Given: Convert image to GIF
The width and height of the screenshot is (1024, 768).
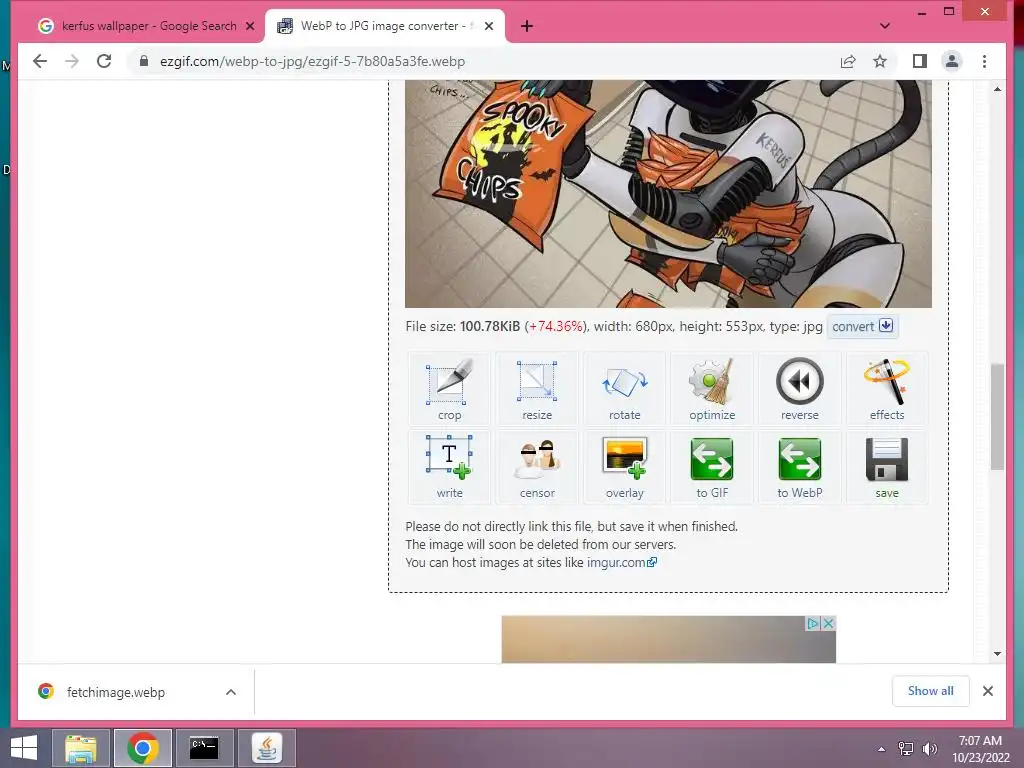Looking at the screenshot, I should (712, 467).
